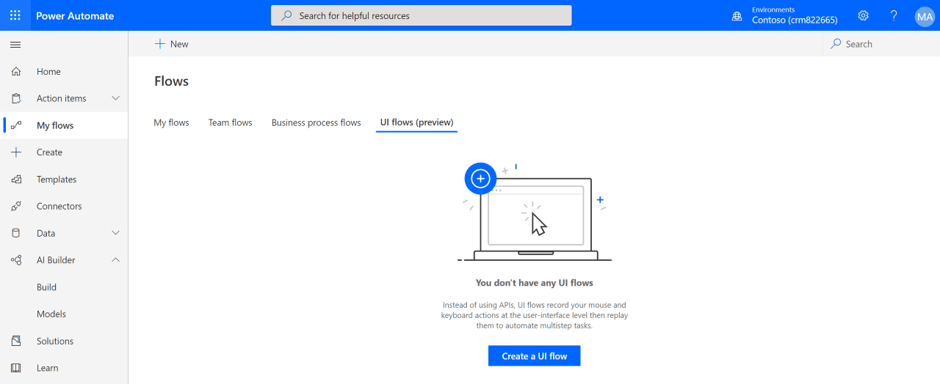Click the blue plus circle on illustration
Image resolution: width=940 pixels, height=384 pixels.
[x=480, y=179]
